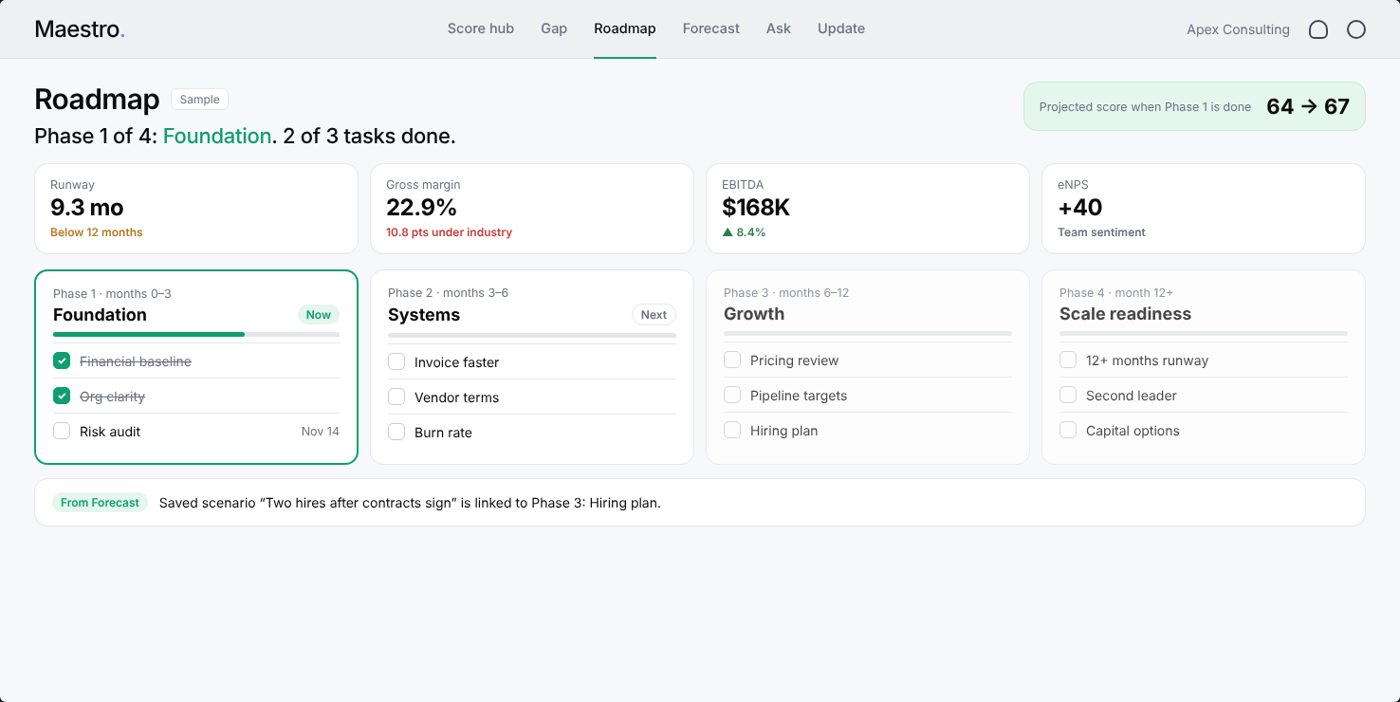Image resolution: width=1400 pixels, height=702 pixels.
Task: Click "Phase 1 · months 0–3" label
Action: point(112,293)
